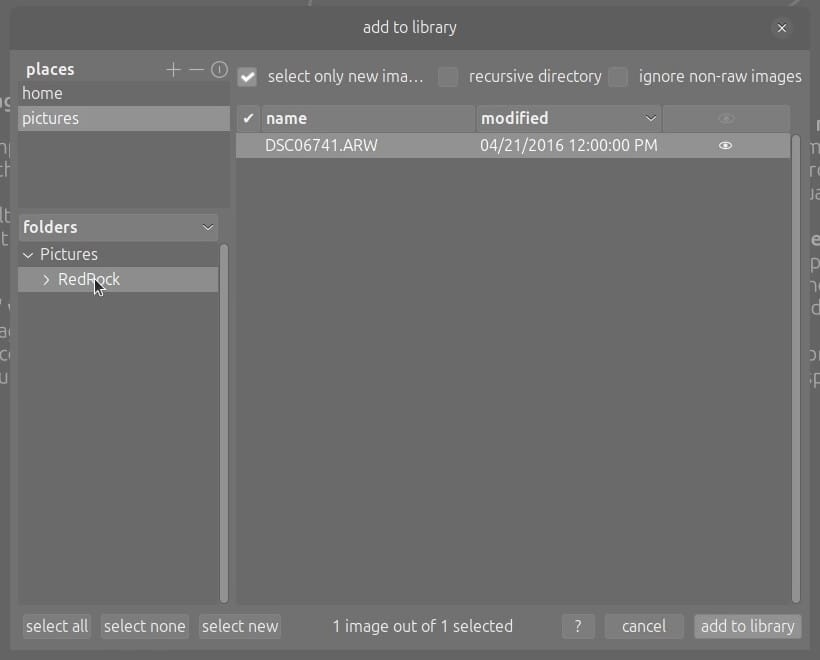Click the checkmark column header

click(248, 118)
